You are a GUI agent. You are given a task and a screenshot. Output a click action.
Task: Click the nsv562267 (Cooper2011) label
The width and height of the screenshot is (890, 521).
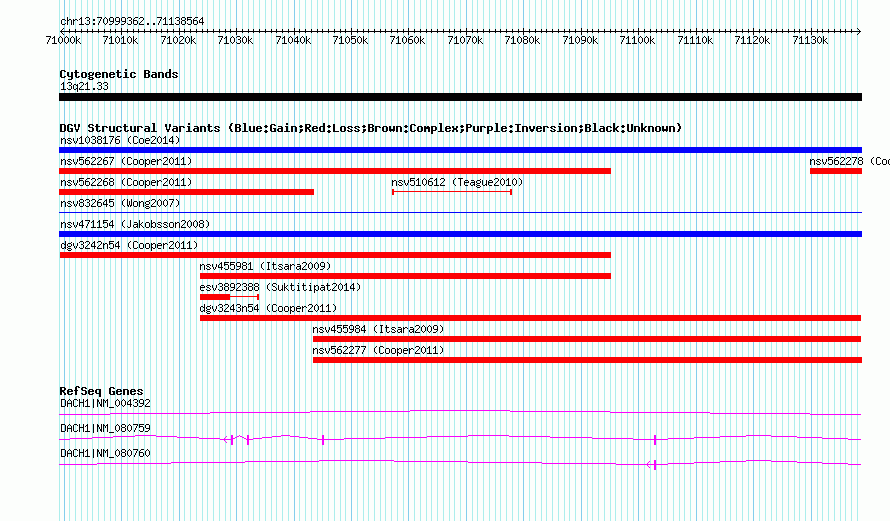(126, 161)
